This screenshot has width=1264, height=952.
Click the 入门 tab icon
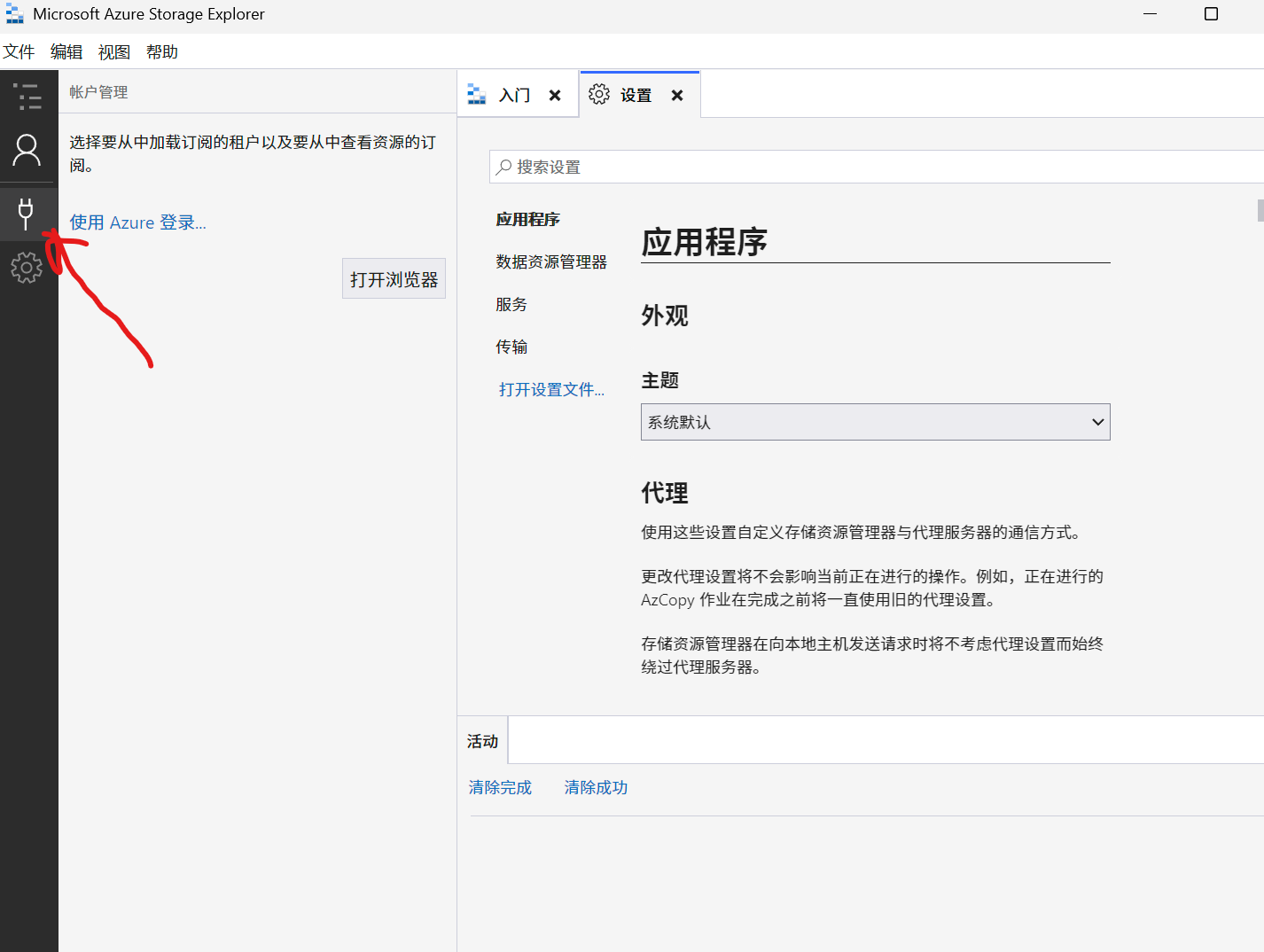pyautogui.click(x=477, y=95)
